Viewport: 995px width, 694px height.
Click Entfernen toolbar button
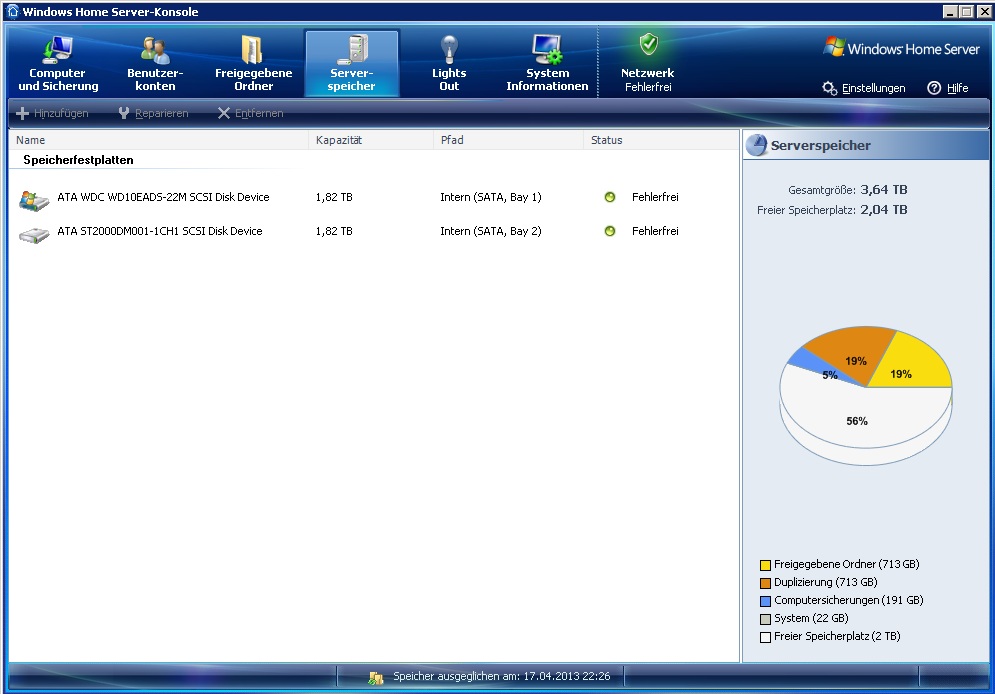(251, 114)
